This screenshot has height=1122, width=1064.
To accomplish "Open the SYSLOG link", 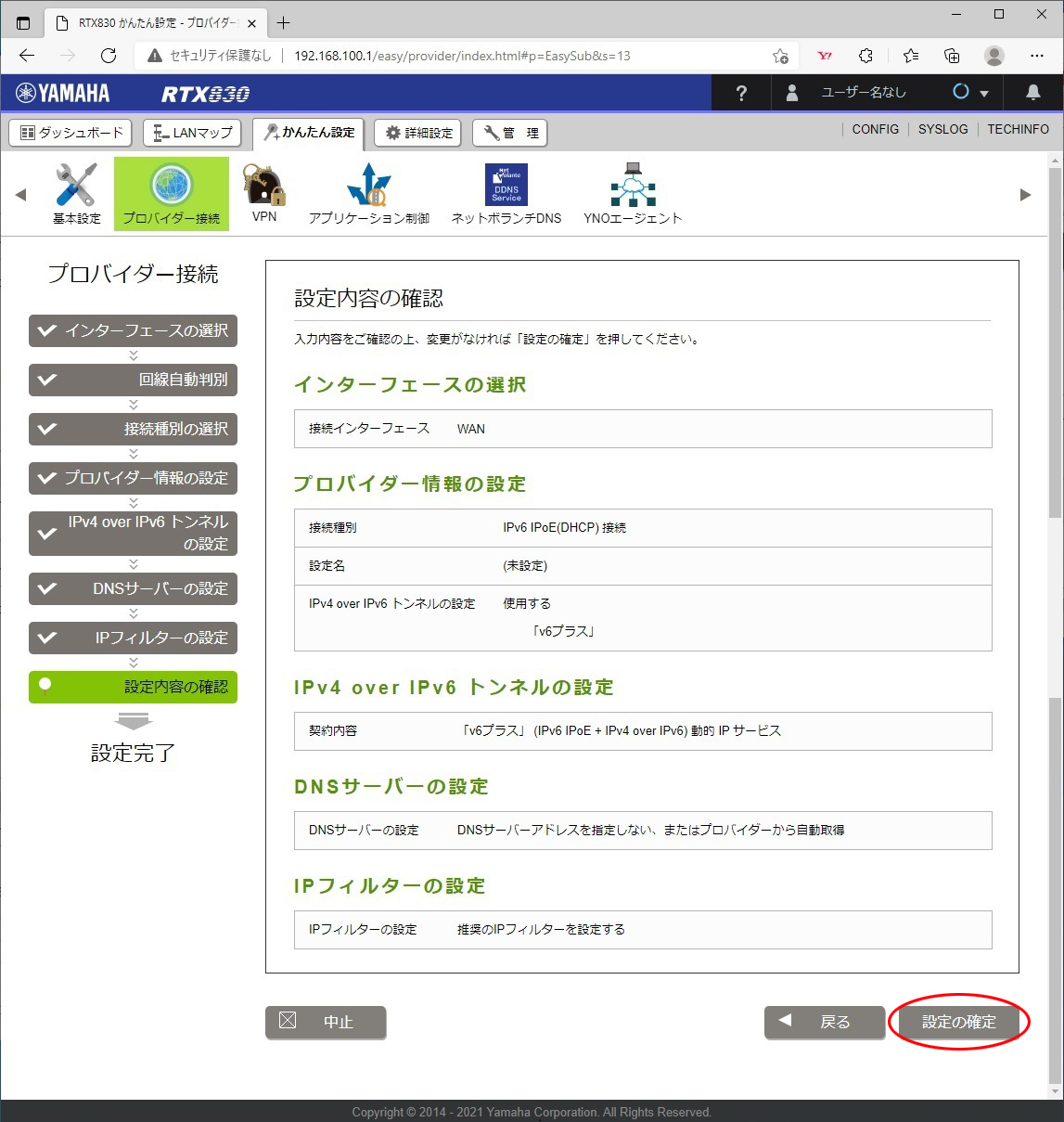I will [942, 129].
